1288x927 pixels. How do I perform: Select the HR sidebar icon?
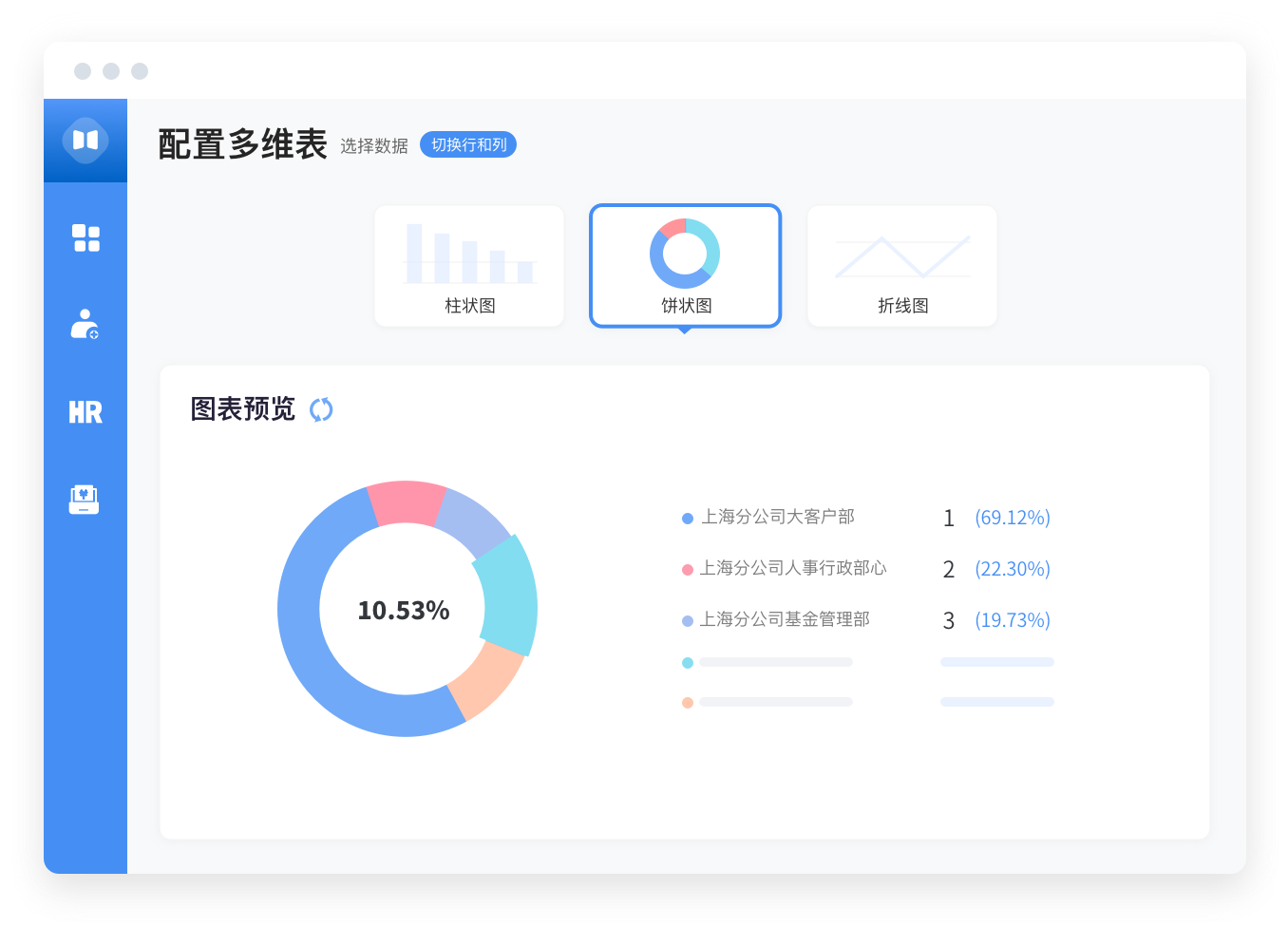pos(85,412)
